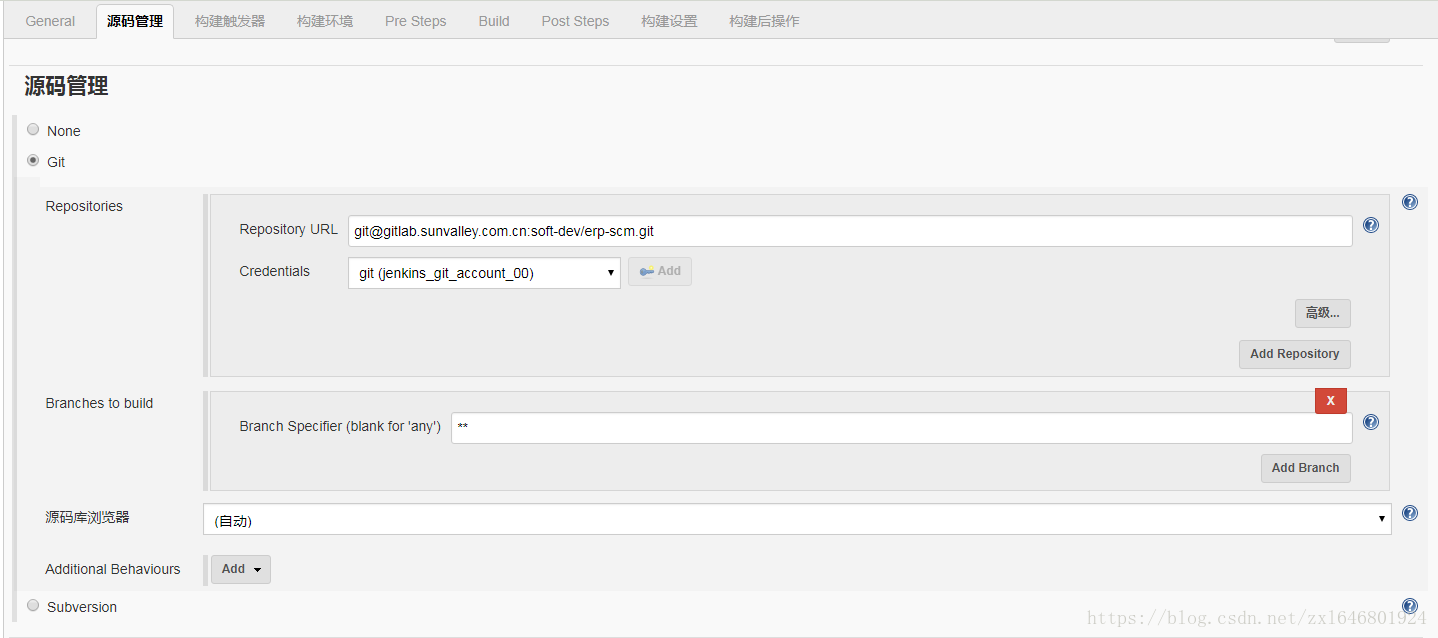Image resolution: width=1438 pixels, height=638 pixels.
Task: Click the Add Branch button
Action: pyautogui.click(x=1305, y=468)
